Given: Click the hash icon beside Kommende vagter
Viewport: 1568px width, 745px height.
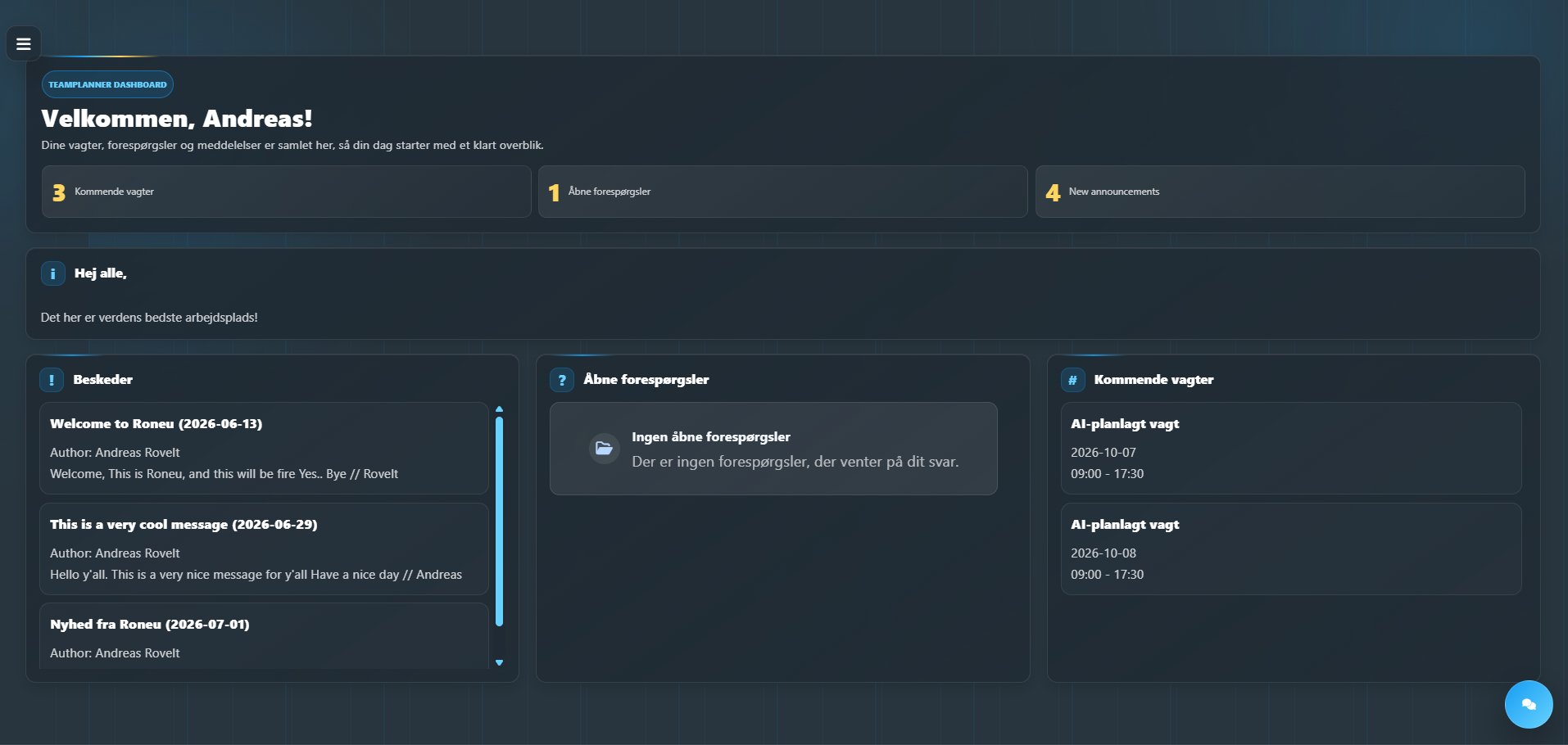Looking at the screenshot, I should click(1072, 380).
